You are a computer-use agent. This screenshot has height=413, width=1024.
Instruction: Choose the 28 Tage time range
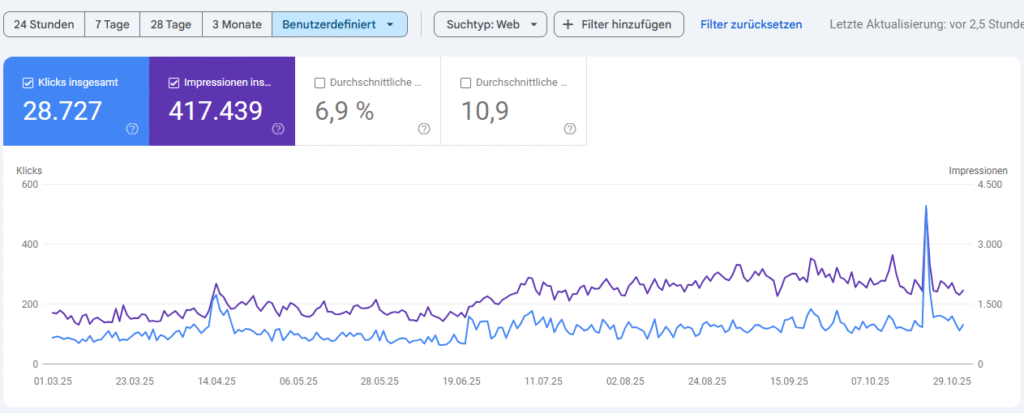click(x=170, y=24)
